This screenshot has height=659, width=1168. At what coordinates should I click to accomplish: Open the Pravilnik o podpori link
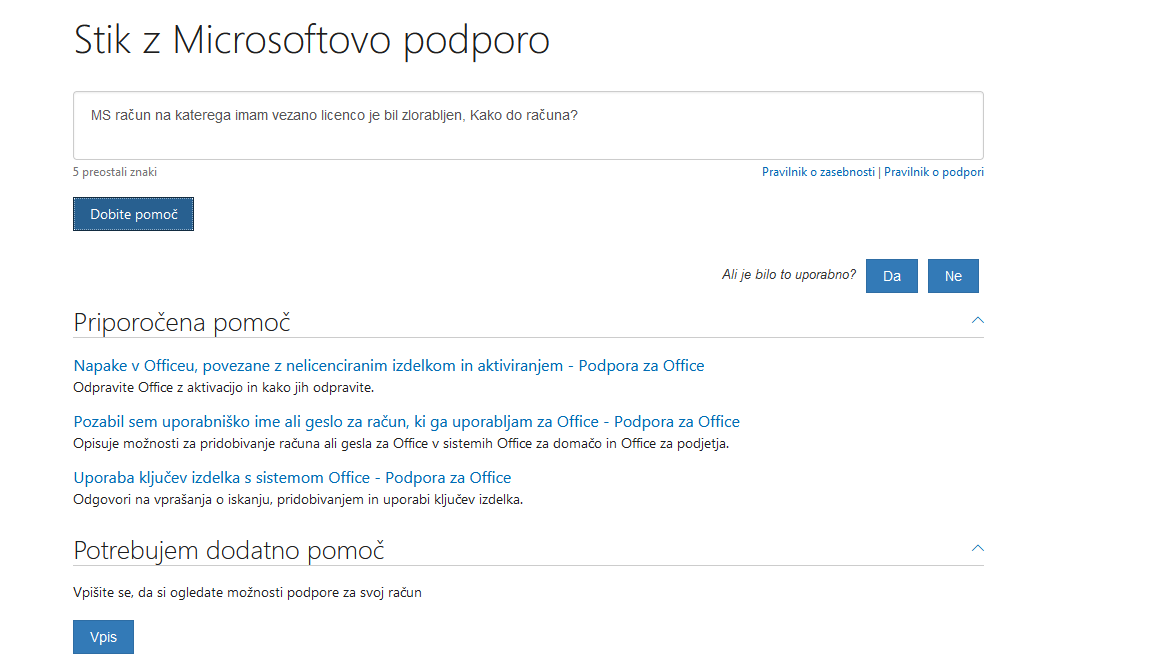click(x=933, y=172)
